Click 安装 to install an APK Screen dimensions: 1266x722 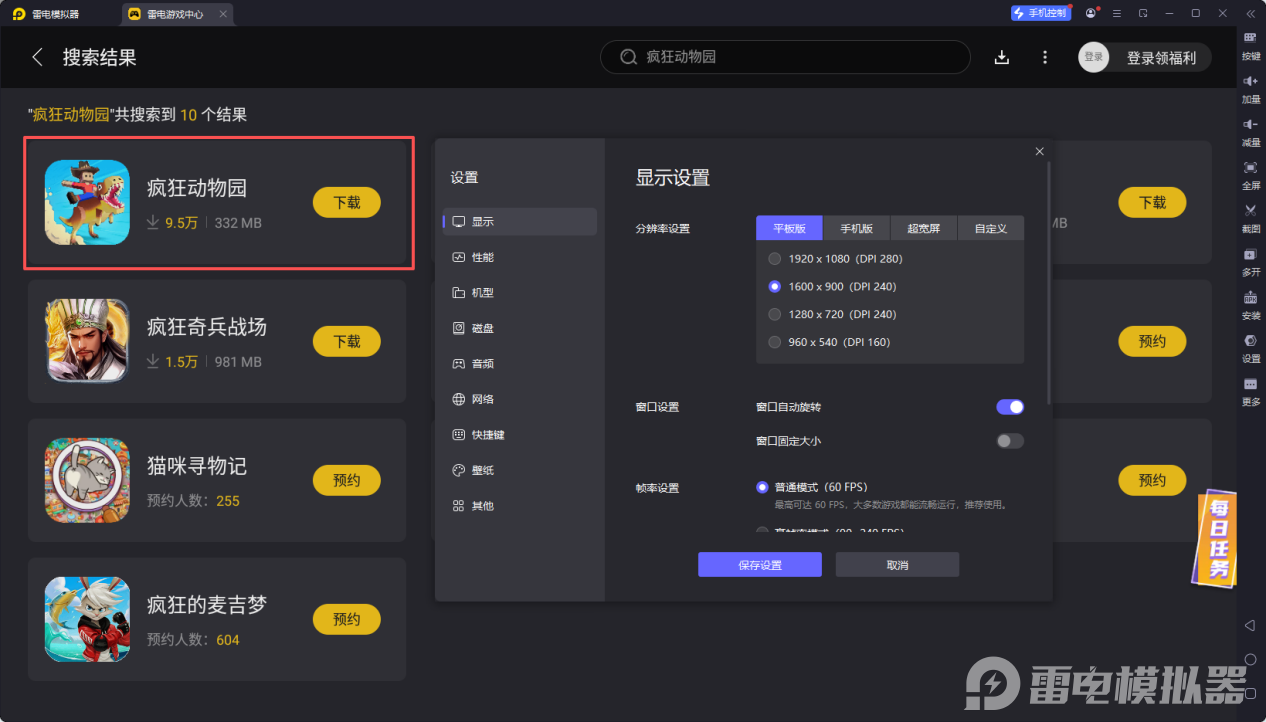[1250, 304]
